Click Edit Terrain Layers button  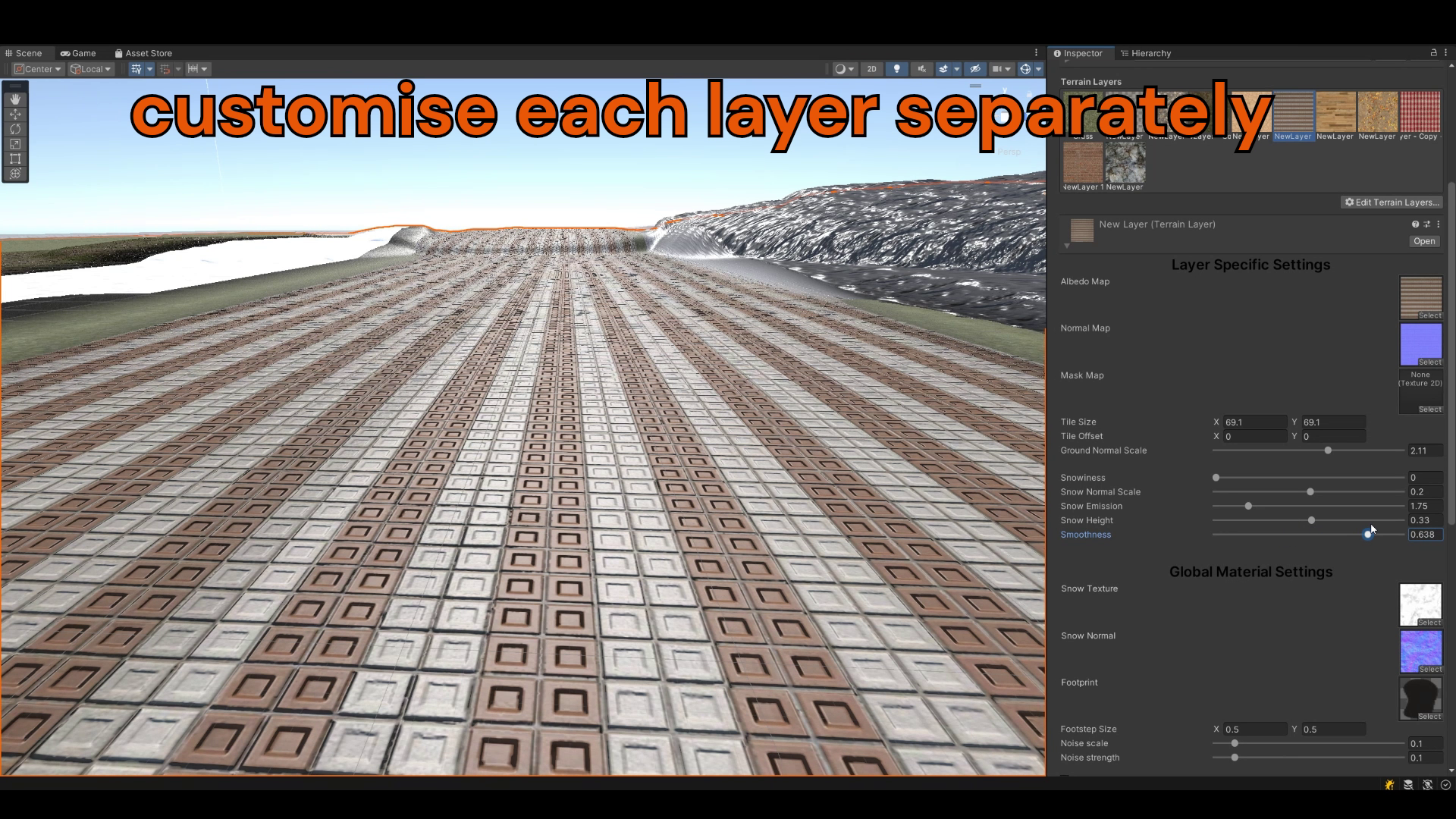pos(1392,202)
